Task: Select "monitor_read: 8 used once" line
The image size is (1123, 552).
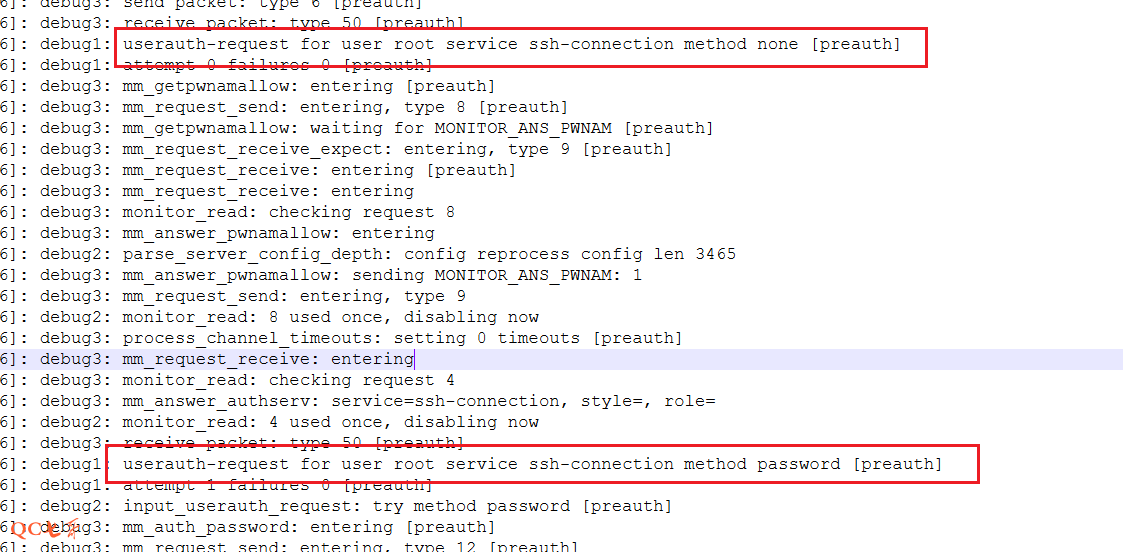Action: (x=330, y=317)
